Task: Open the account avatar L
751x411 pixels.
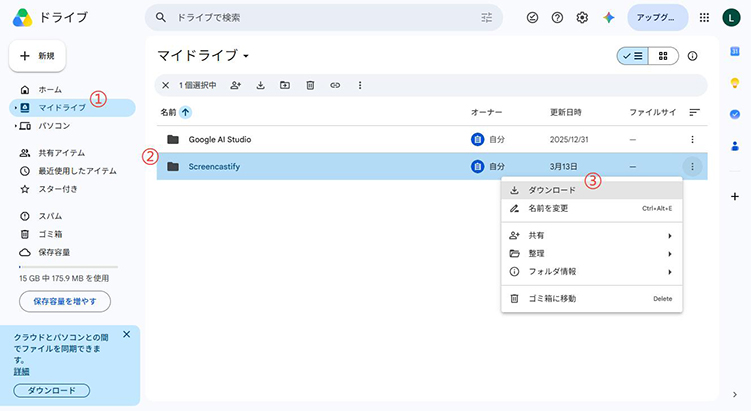Action: (x=731, y=18)
